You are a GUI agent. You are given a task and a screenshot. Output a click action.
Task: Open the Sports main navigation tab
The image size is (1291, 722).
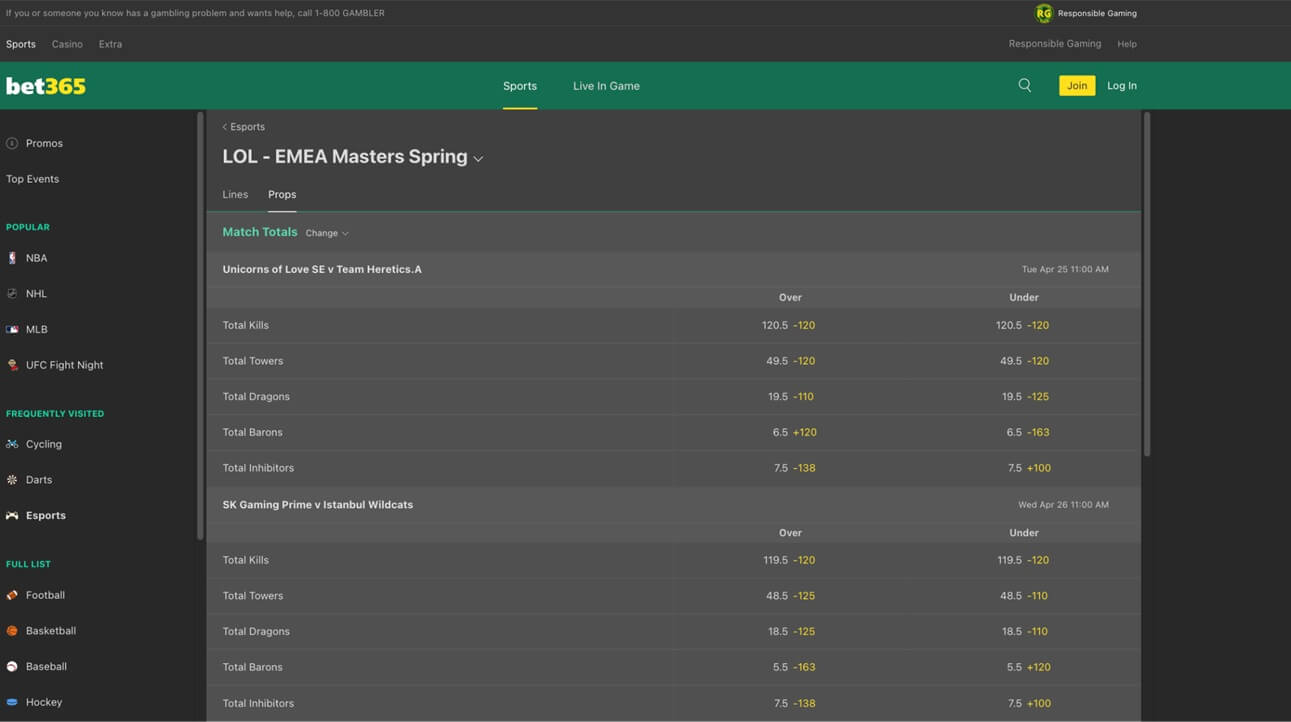click(x=520, y=86)
